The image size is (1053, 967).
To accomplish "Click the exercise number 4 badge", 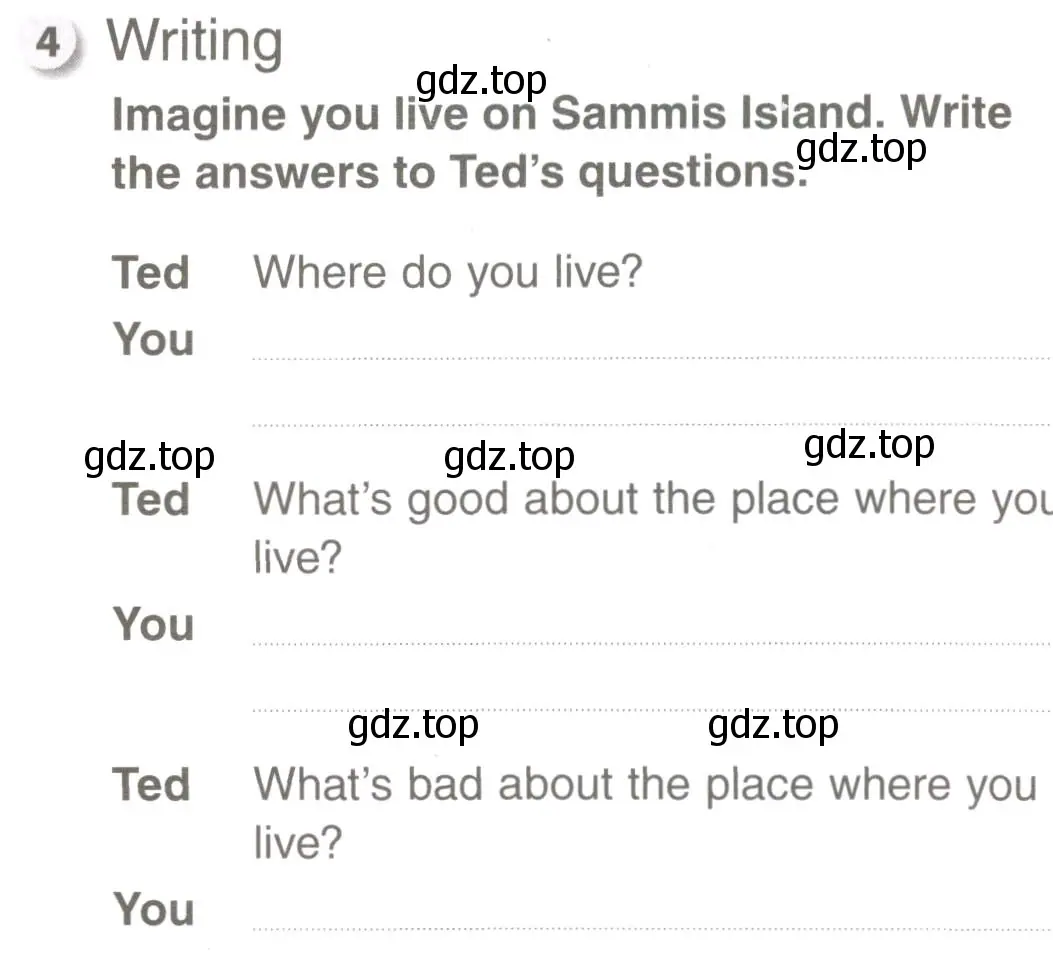I will 50,44.
